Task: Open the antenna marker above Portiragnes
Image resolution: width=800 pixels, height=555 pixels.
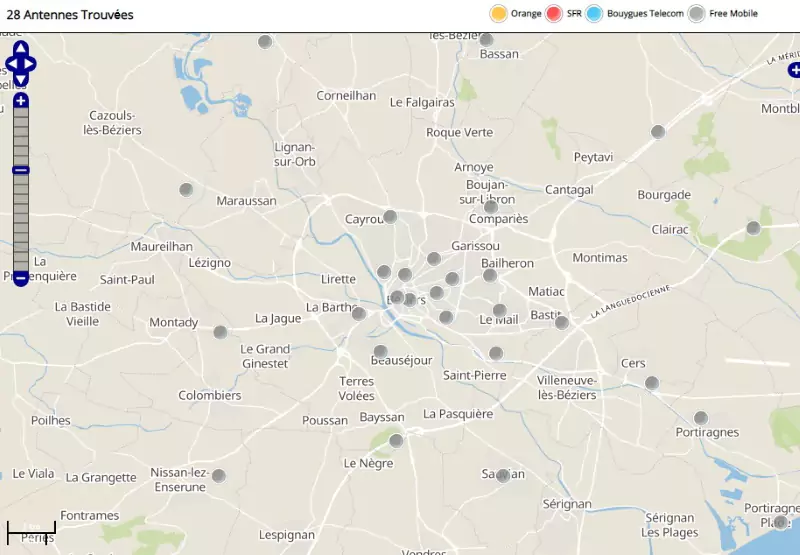Action: pyautogui.click(x=701, y=418)
